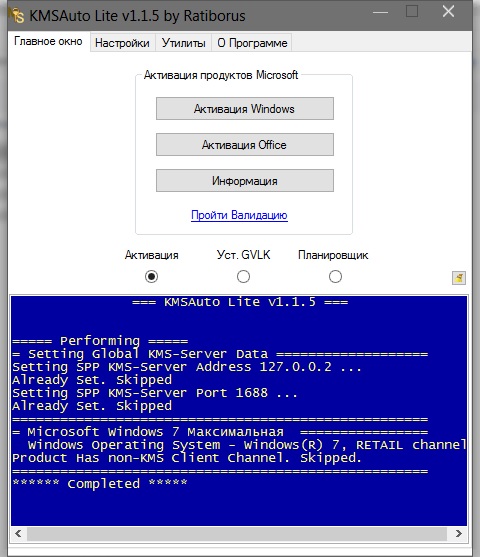The width and height of the screenshot is (480, 557).
Task: Select the Планировщик radio button
Action: [335, 276]
